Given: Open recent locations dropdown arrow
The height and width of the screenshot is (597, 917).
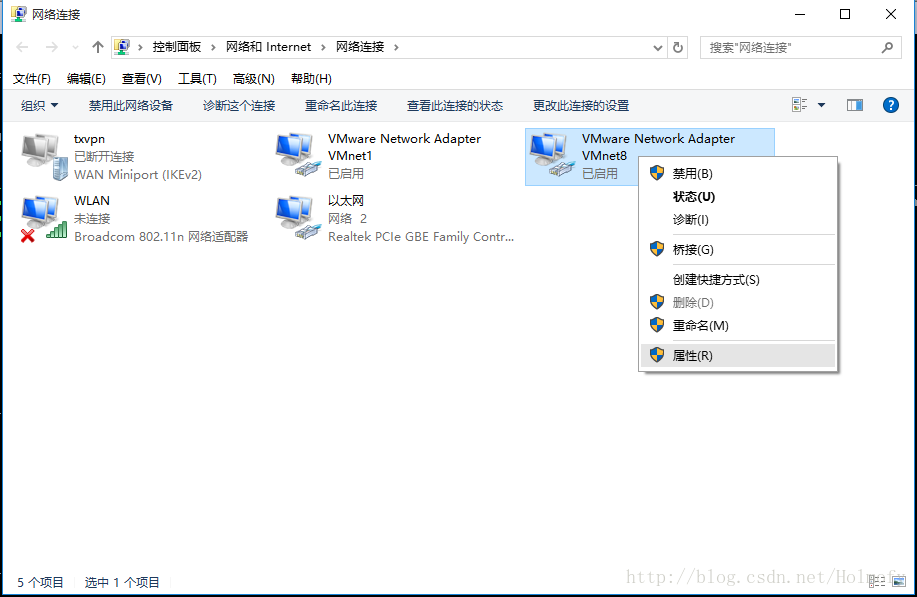Looking at the screenshot, I should [x=75, y=47].
